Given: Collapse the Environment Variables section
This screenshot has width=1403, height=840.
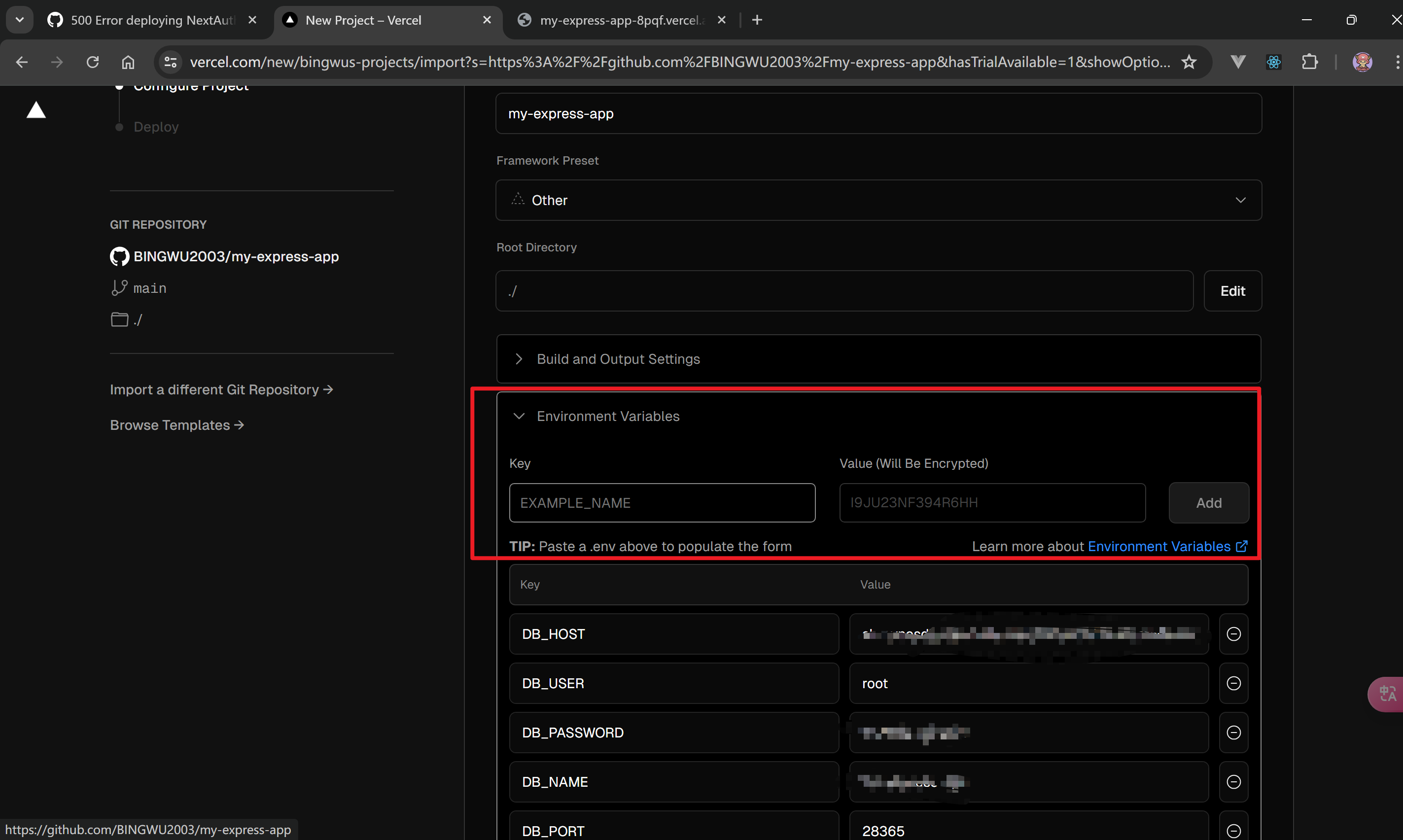Looking at the screenshot, I should [607, 416].
